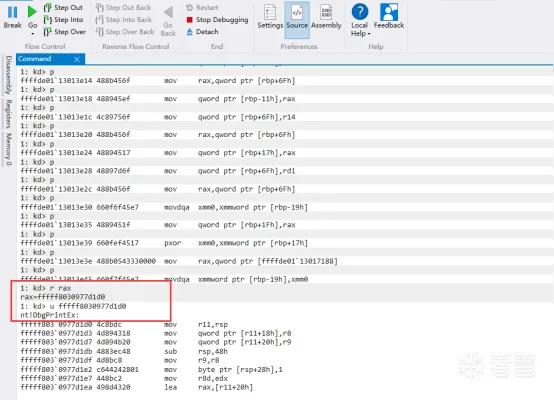Detach the debugger

pos(202,32)
